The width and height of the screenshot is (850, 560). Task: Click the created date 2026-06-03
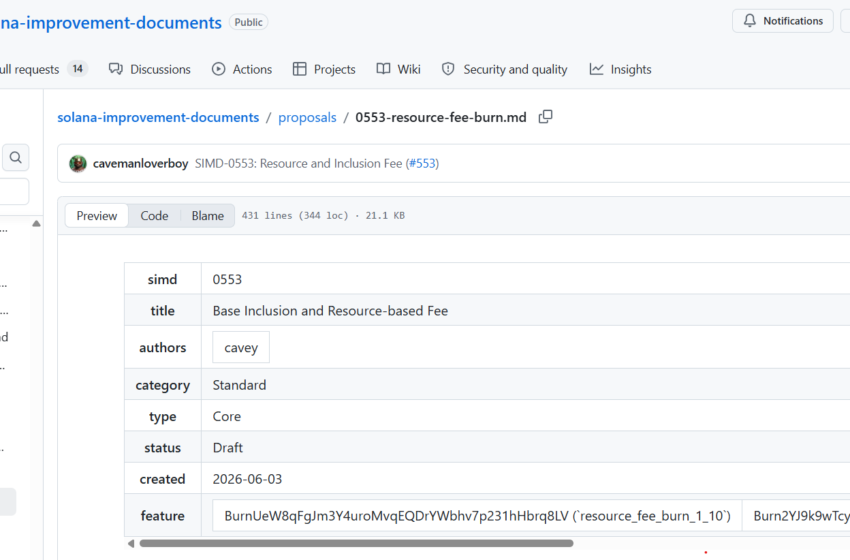pos(247,479)
